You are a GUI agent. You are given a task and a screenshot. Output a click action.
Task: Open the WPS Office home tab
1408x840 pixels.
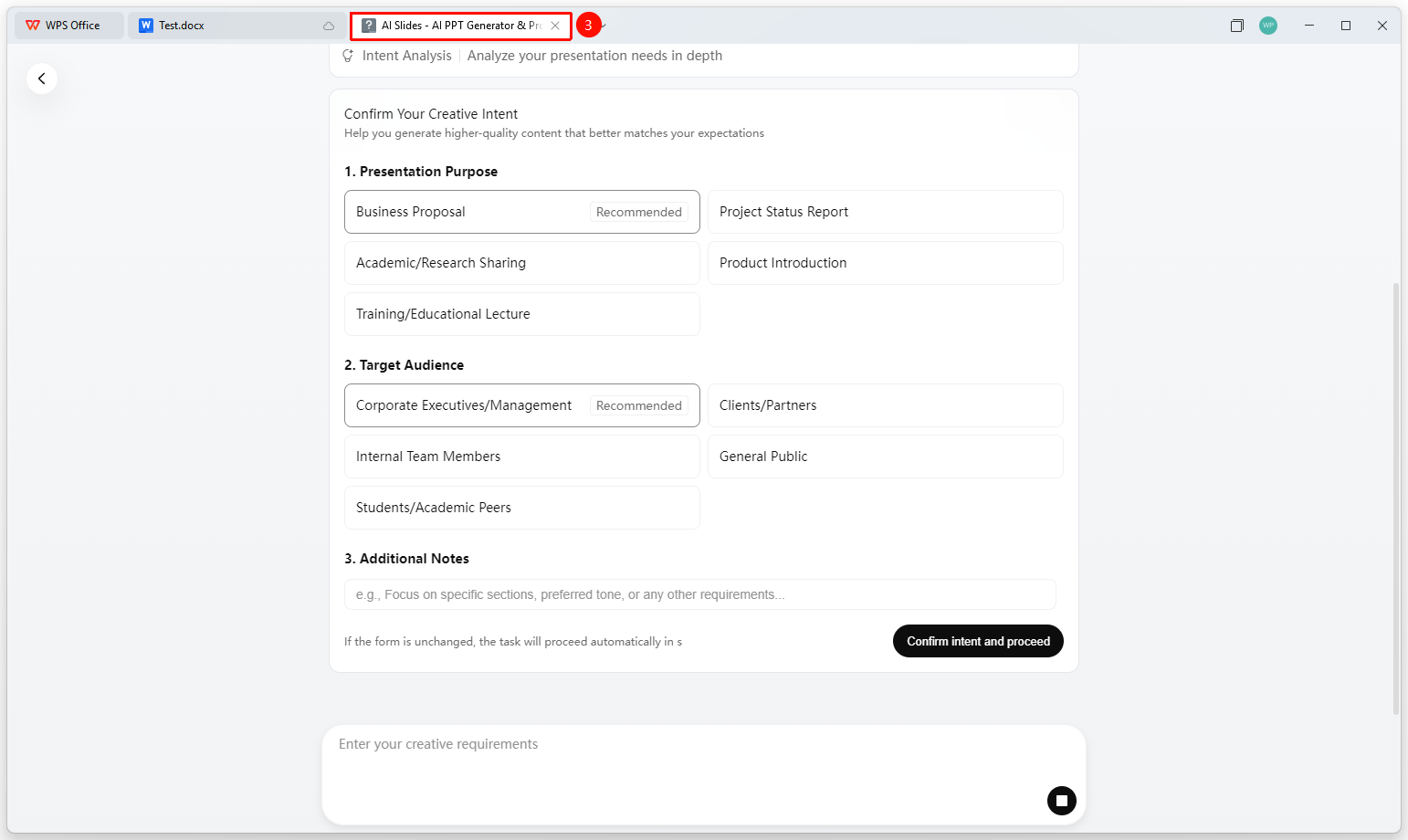(x=68, y=26)
